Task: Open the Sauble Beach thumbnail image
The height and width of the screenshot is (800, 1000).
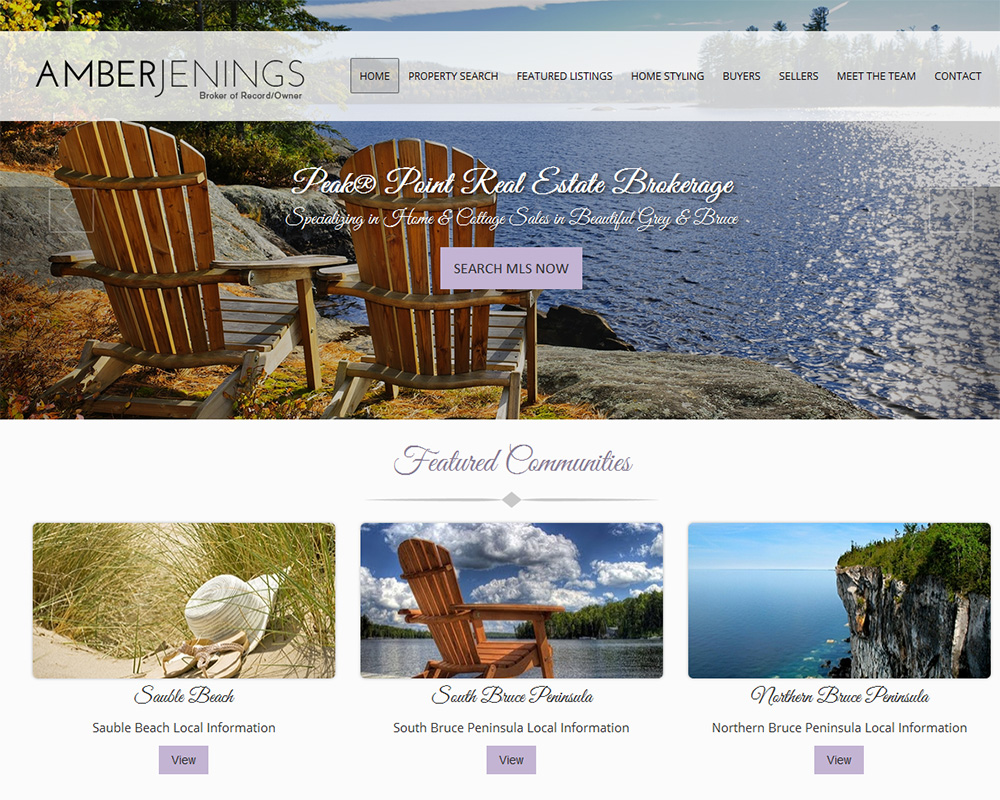Action: coord(184,600)
